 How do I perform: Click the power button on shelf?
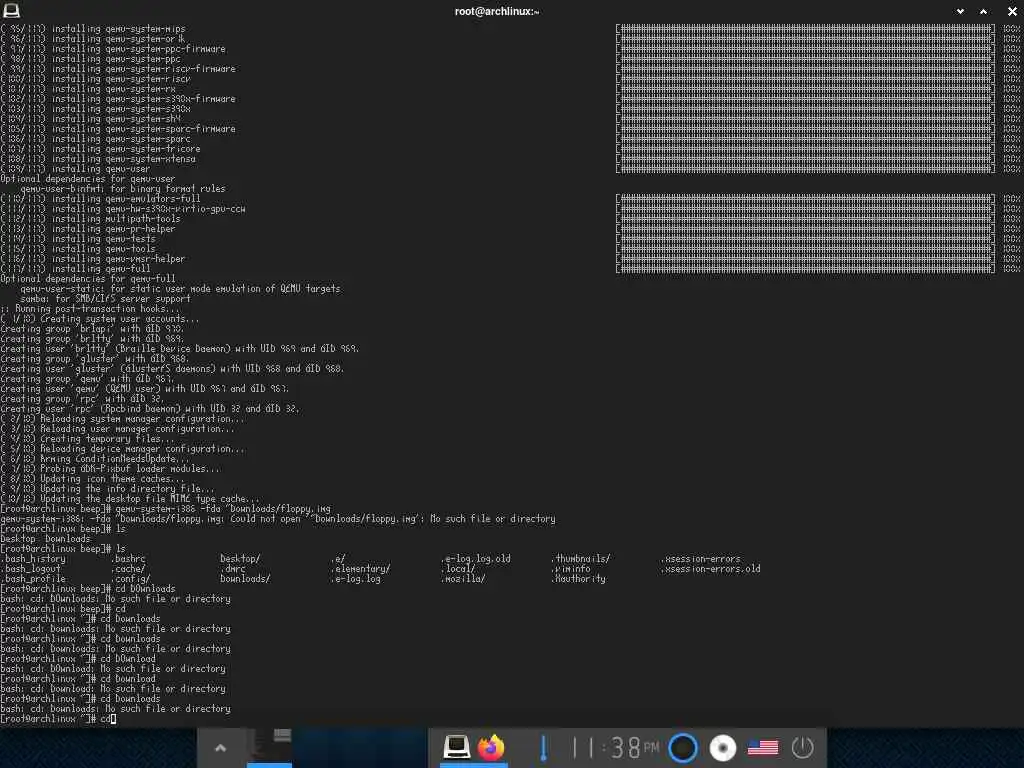tap(802, 748)
